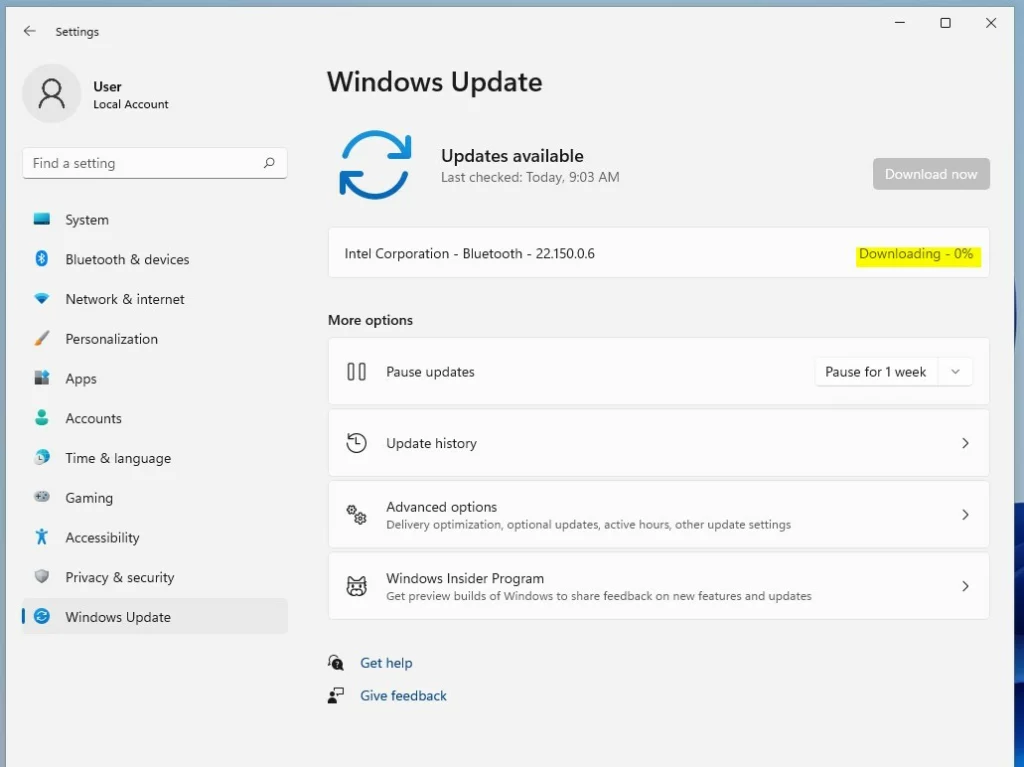The width and height of the screenshot is (1024, 767).
Task: Open the System settings page
Action: click(155, 220)
